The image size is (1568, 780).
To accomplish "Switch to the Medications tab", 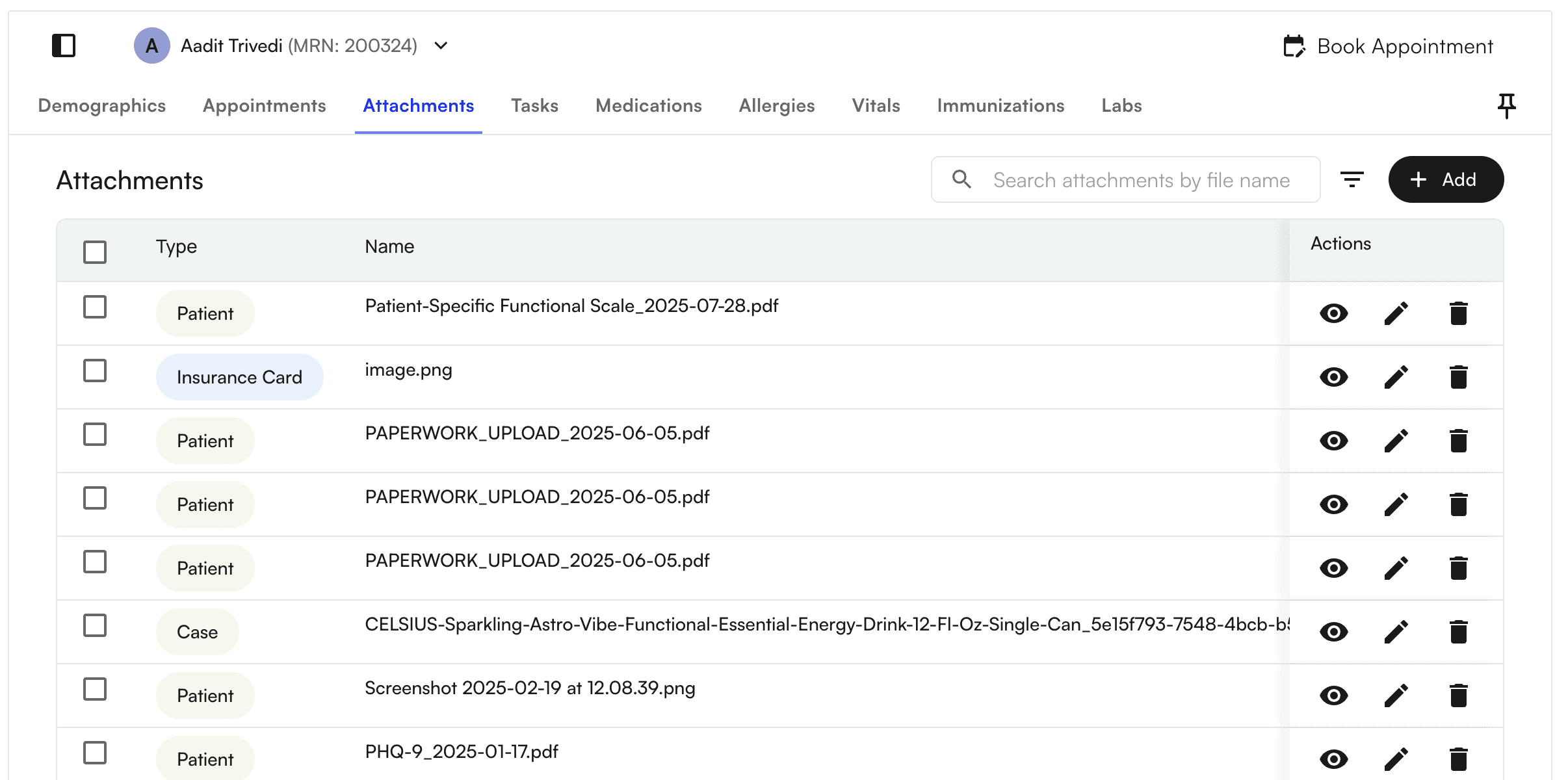I will [x=648, y=105].
